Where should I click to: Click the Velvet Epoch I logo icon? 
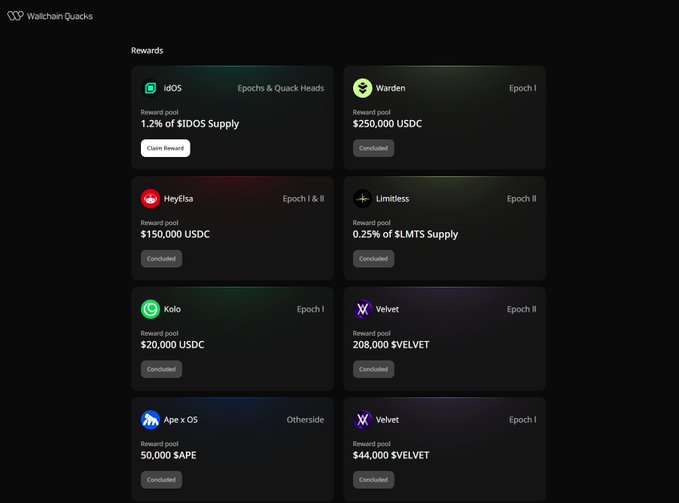coord(362,419)
